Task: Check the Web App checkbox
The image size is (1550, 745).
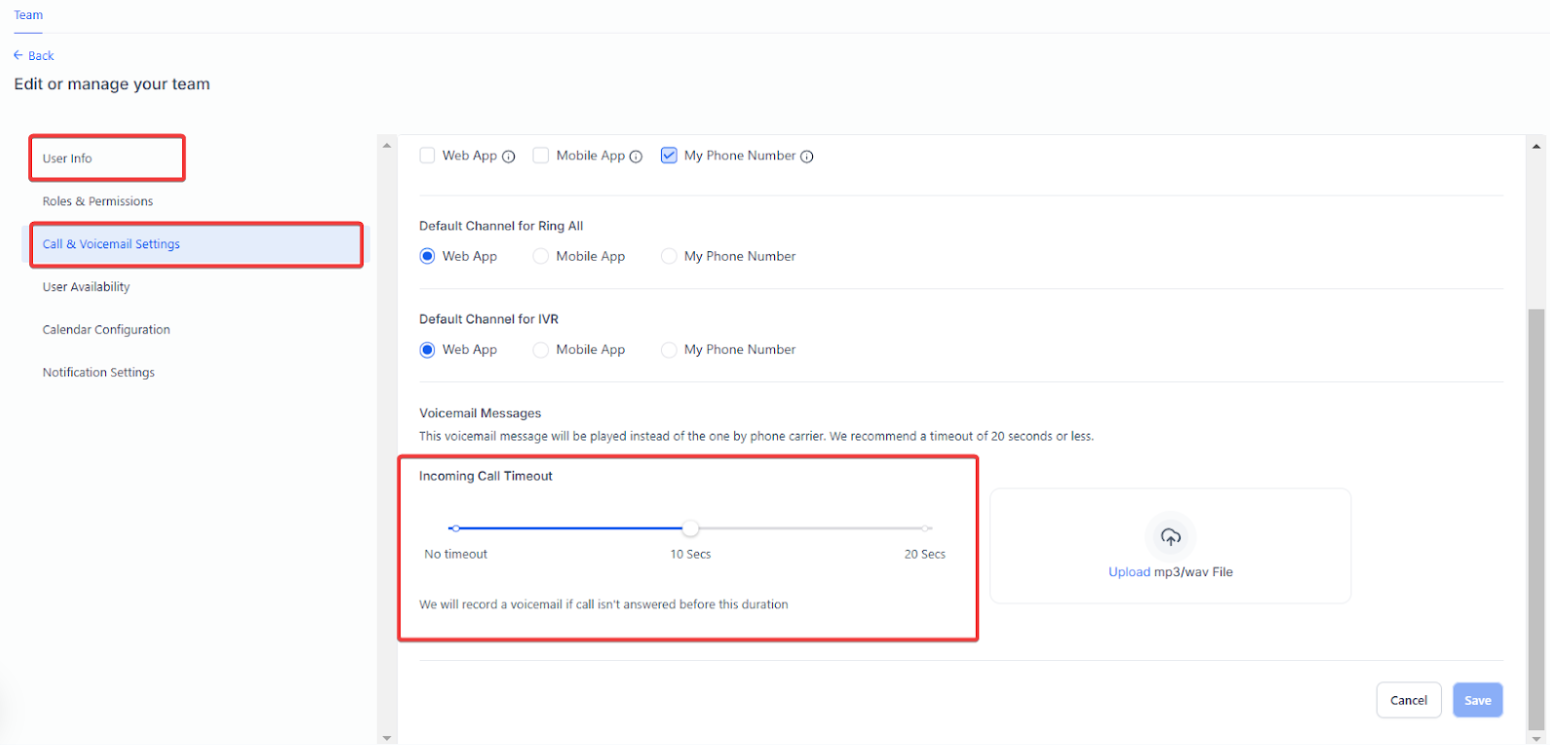Action: click(x=427, y=156)
